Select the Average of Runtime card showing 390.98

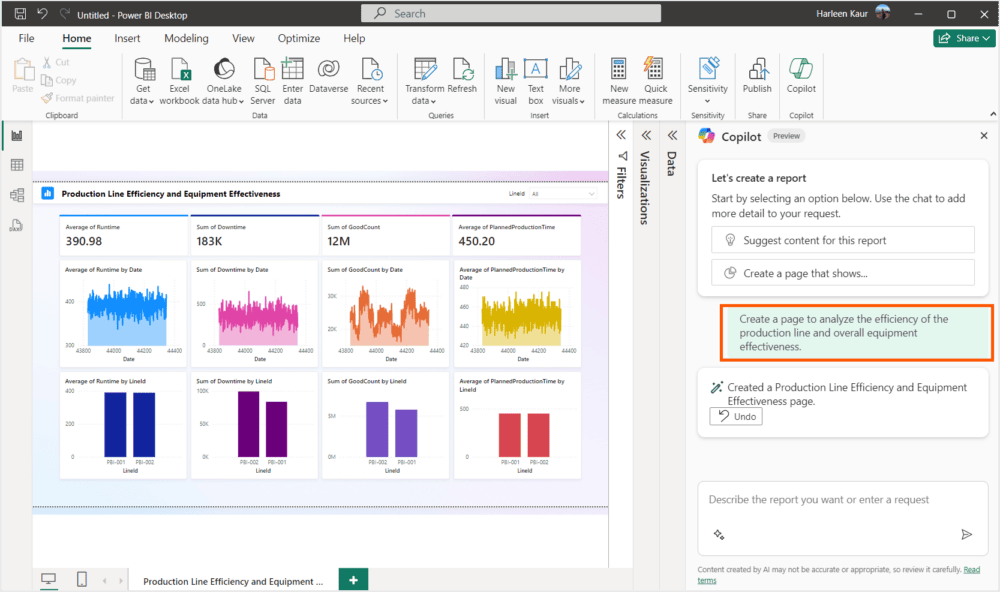123,235
